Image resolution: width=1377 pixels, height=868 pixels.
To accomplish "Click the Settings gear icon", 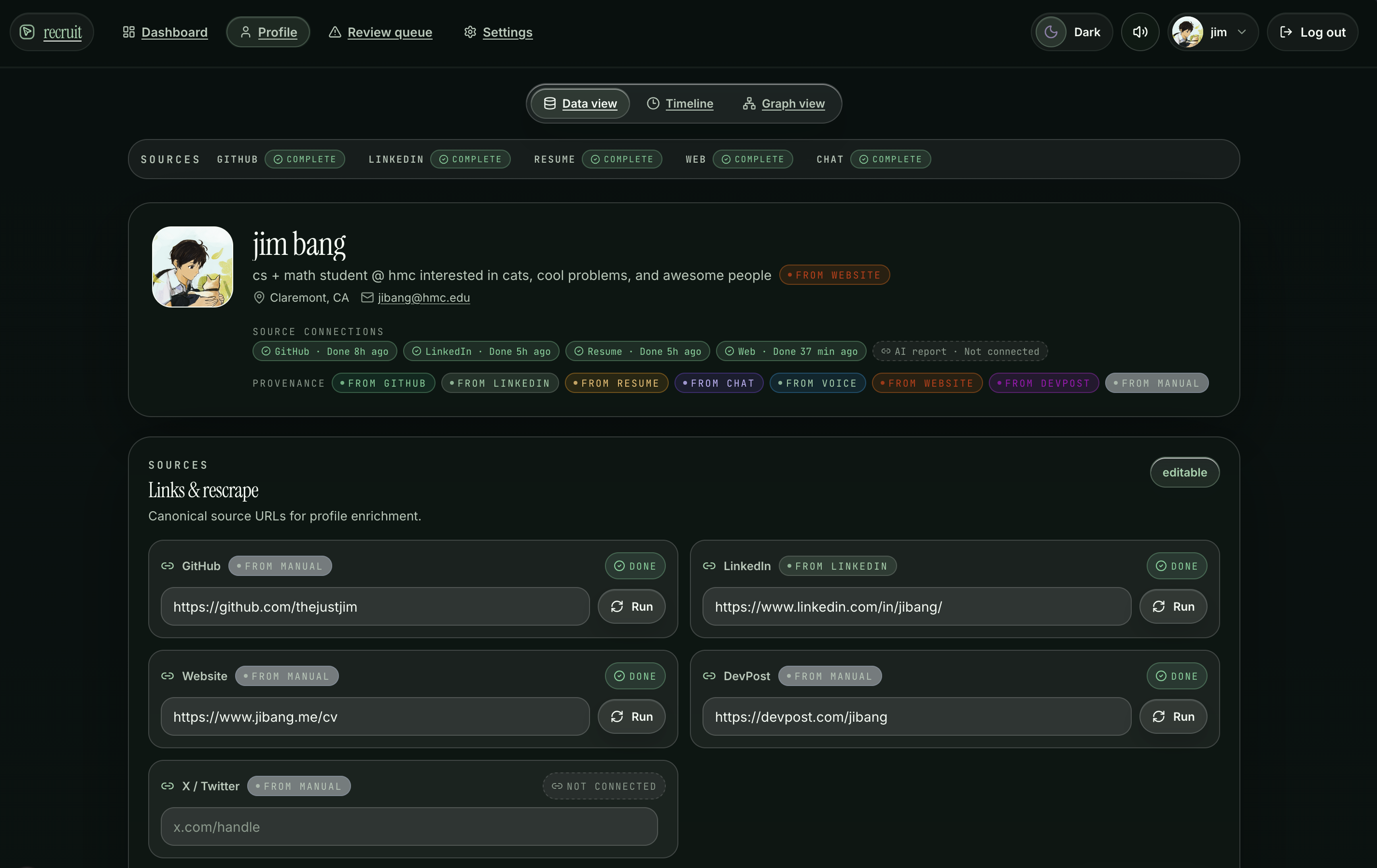I will tap(470, 32).
